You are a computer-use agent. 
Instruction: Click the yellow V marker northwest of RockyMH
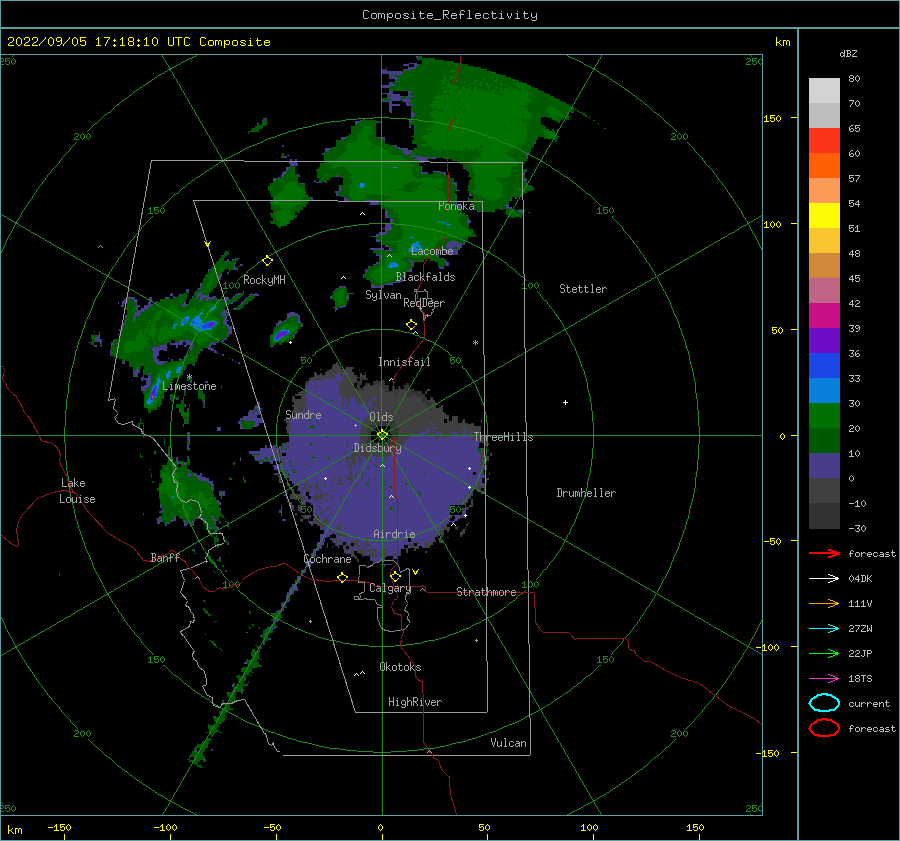pyautogui.click(x=208, y=244)
